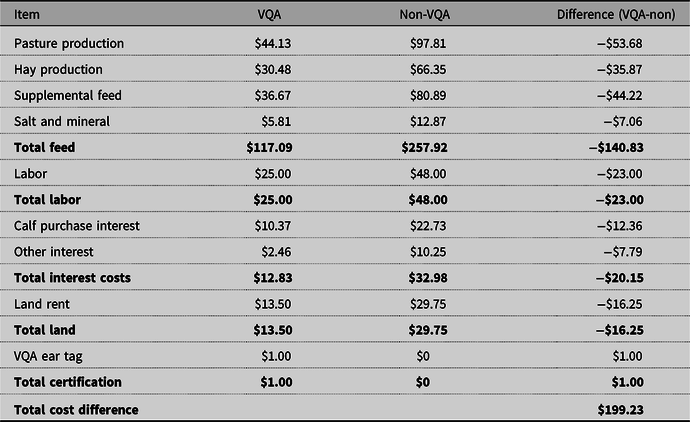This screenshot has width=690, height=422.
Task: Click the Total cost difference row label
Action: pos(76,409)
